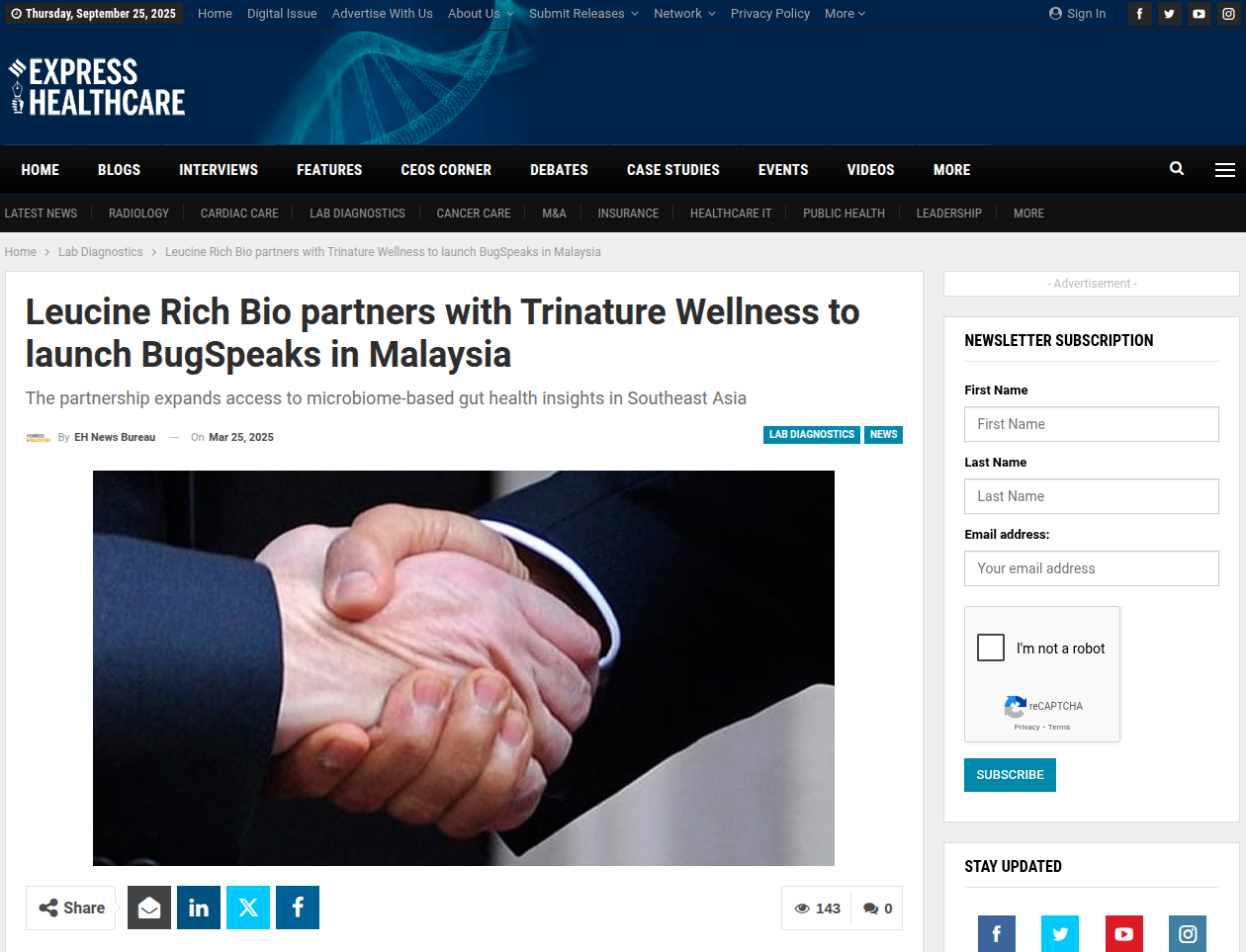1246x952 pixels.
Task: Focus the Your email address field
Action: pyautogui.click(x=1092, y=568)
